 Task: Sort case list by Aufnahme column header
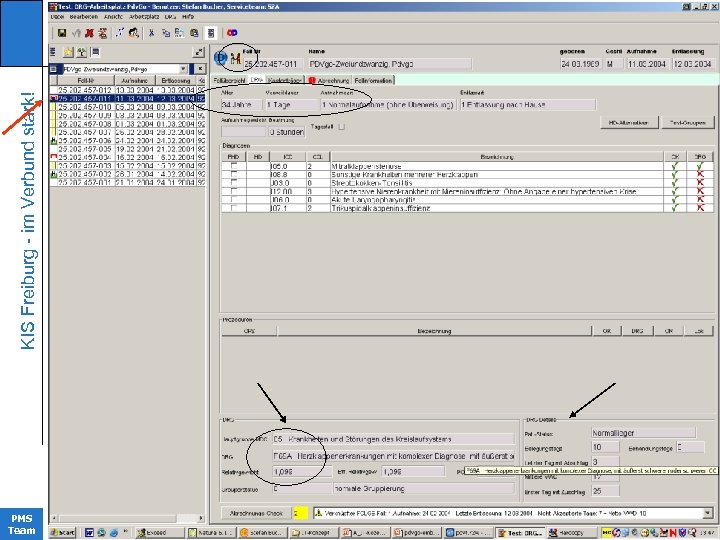point(135,80)
